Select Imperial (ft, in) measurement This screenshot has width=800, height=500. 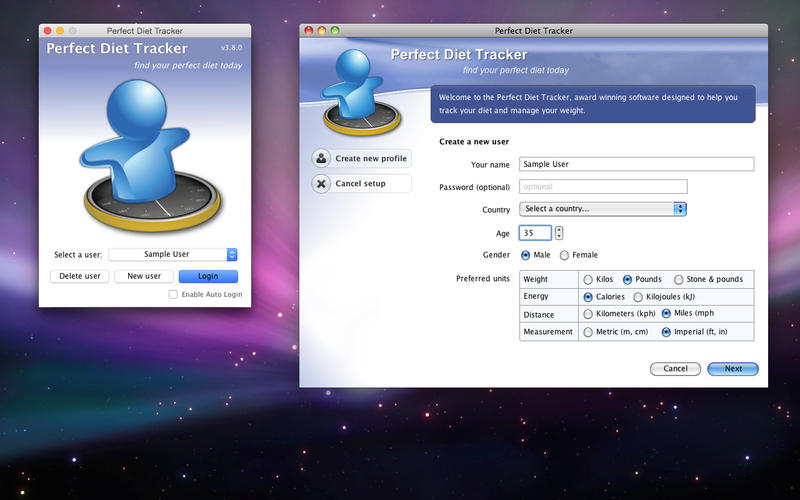tap(666, 332)
